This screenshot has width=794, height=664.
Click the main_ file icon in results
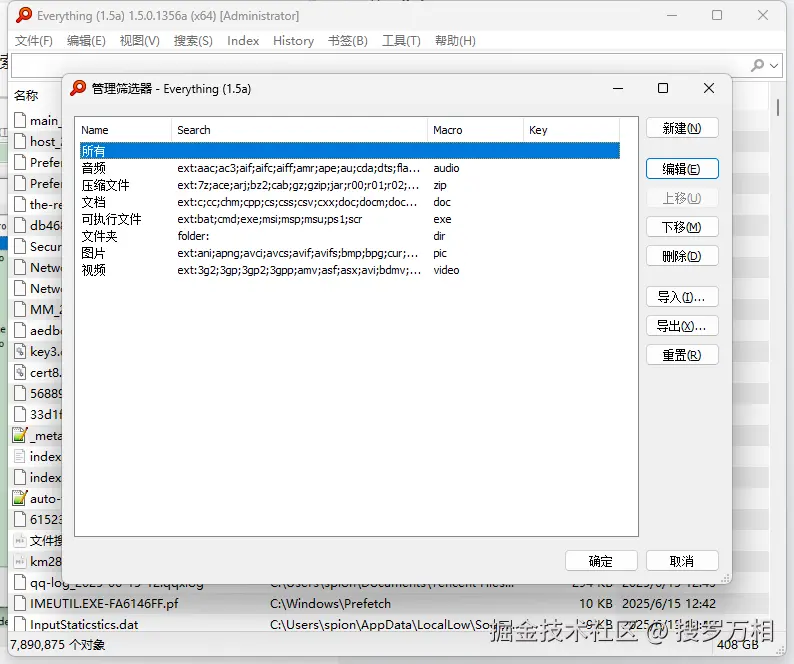20,120
